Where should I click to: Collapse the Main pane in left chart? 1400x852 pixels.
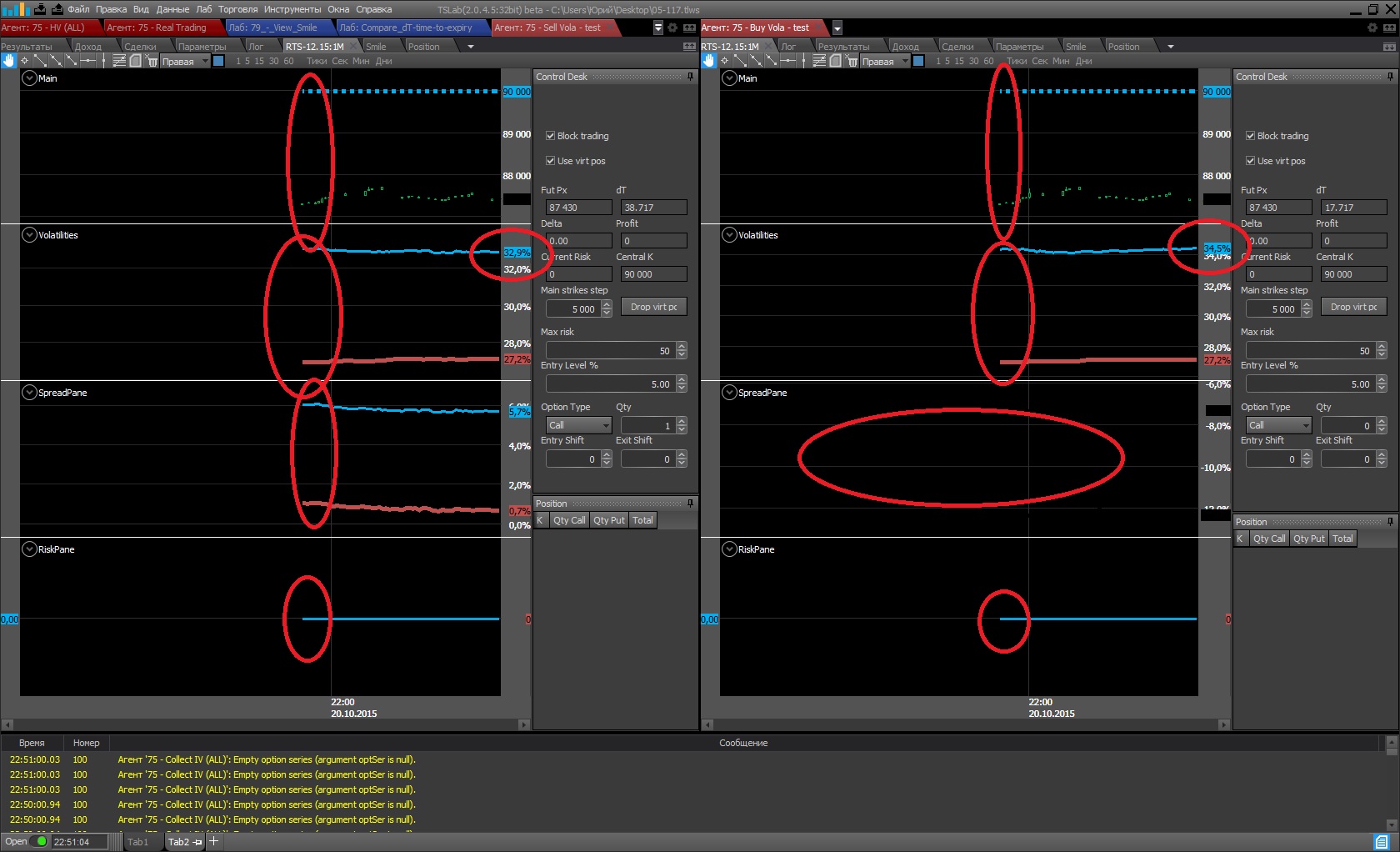point(29,78)
